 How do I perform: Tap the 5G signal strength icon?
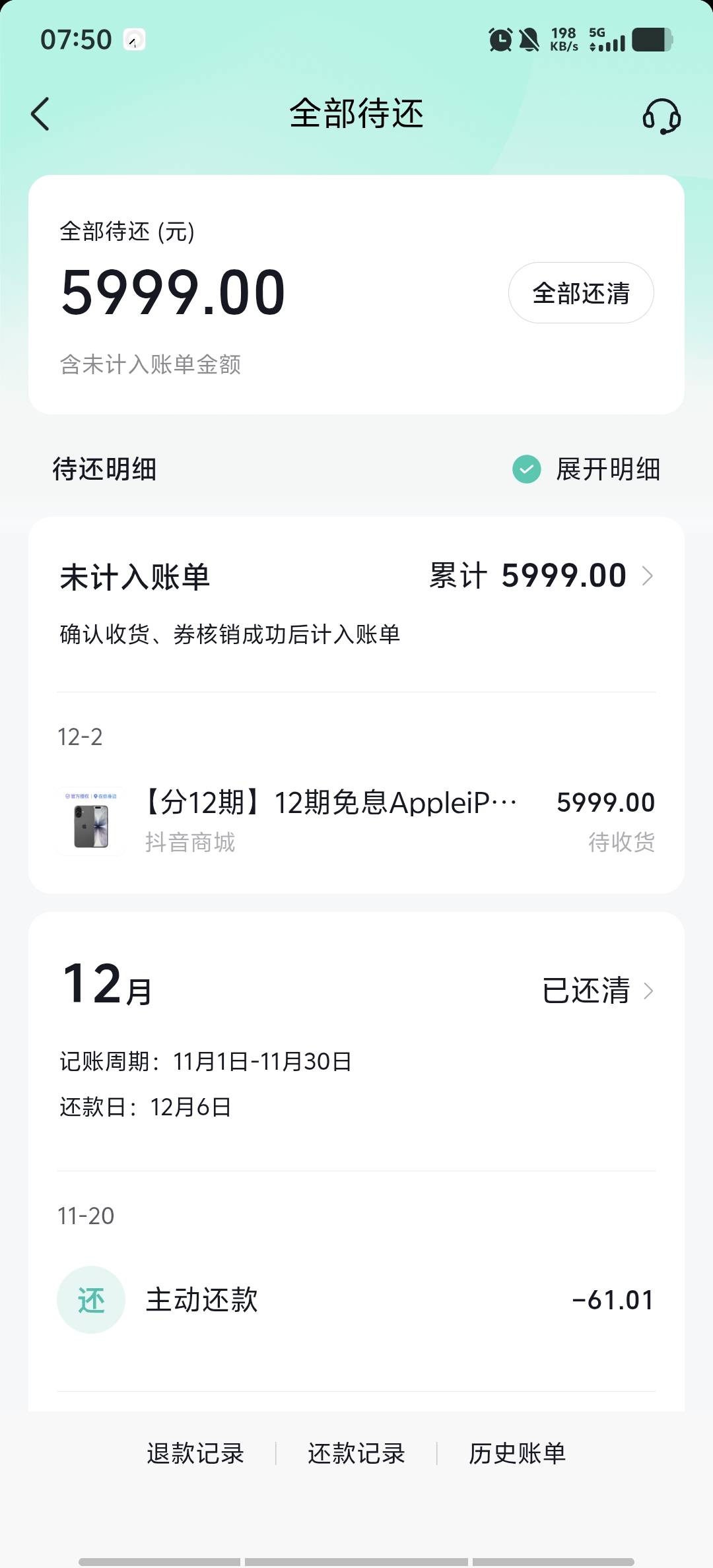pyautogui.click(x=607, y=40)
